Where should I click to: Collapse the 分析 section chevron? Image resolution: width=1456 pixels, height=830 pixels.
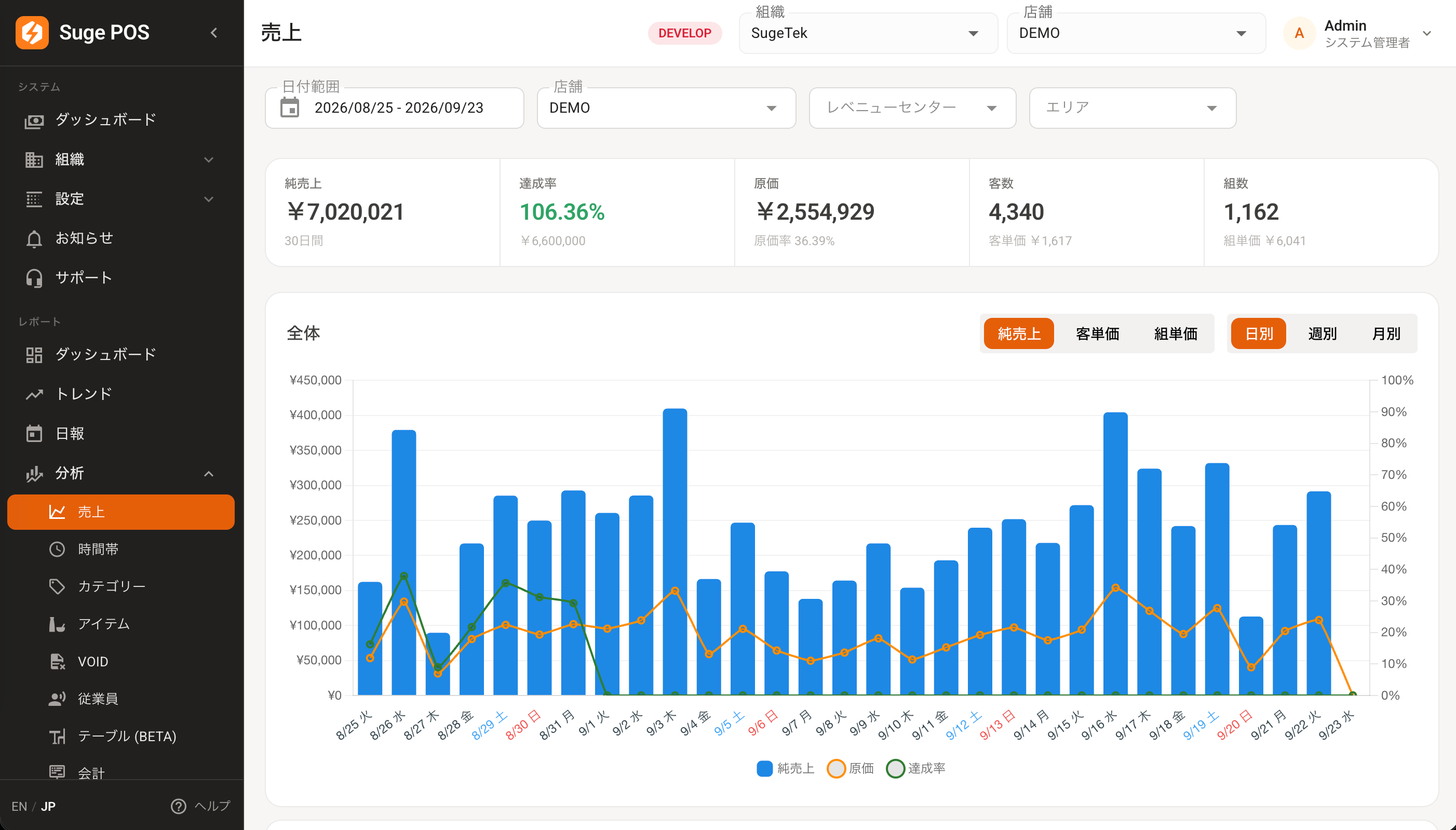pyautogui.click(x=209, y=474)
